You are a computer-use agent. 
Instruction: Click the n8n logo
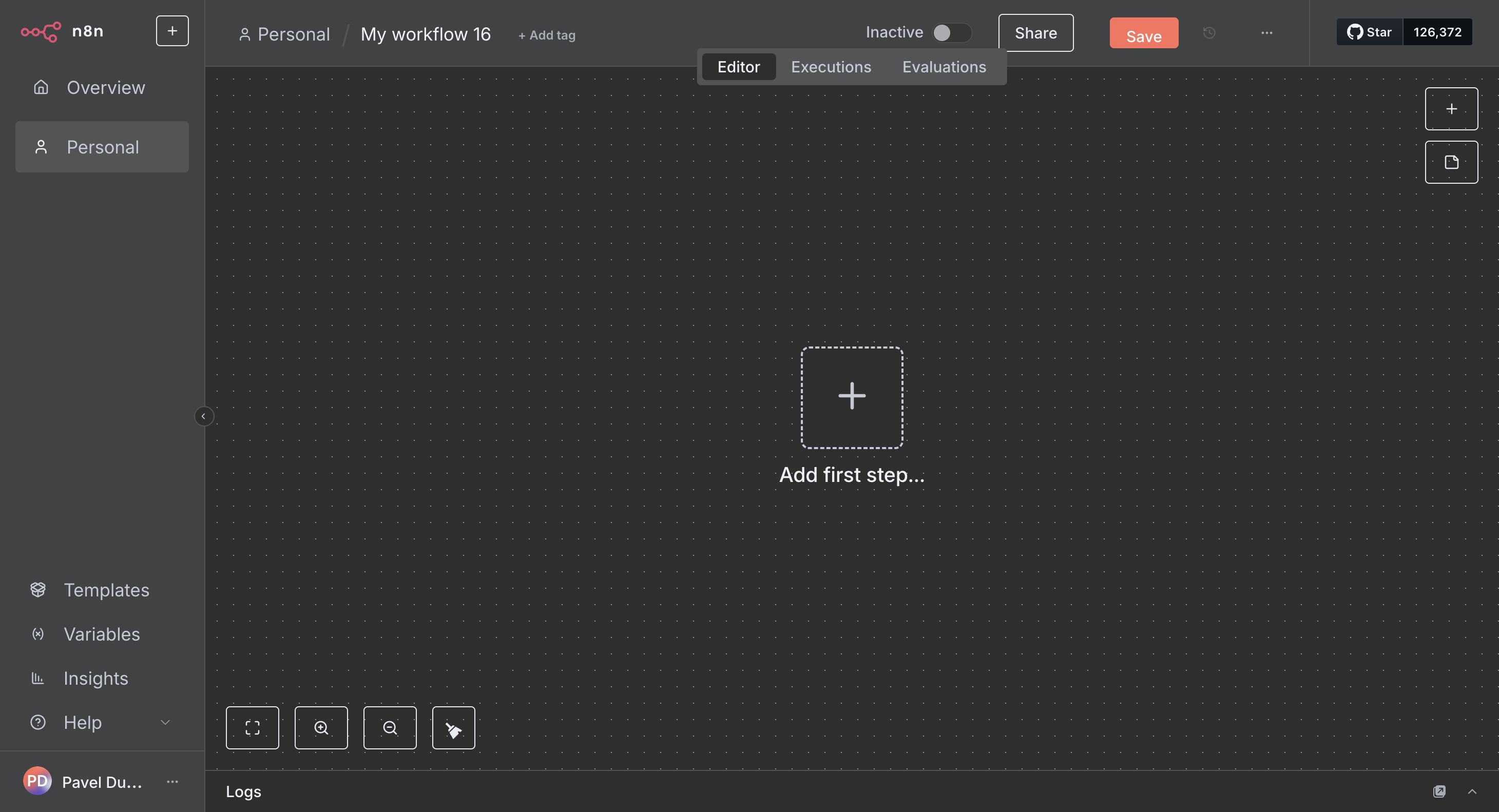click(41, 31)
